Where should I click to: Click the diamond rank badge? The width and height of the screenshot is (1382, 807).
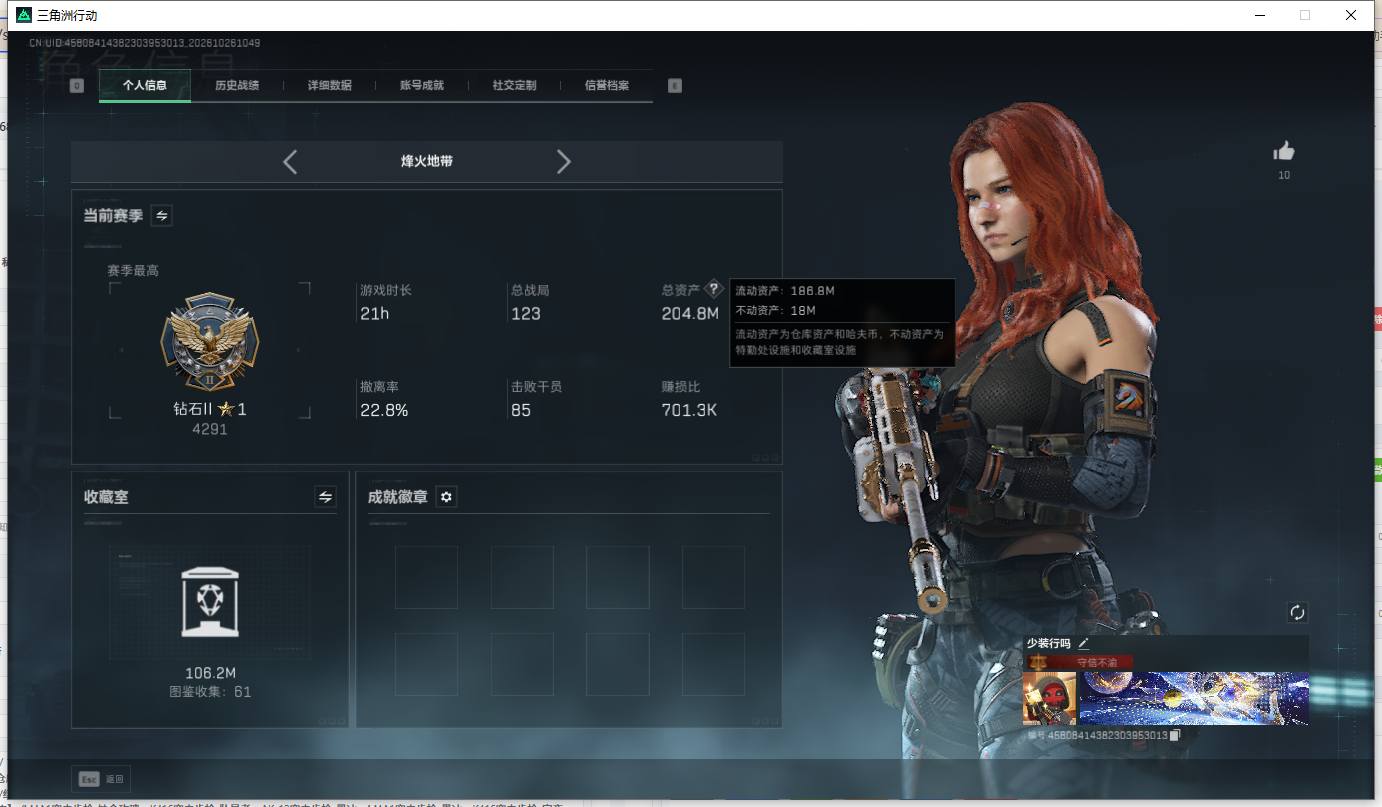210,343
